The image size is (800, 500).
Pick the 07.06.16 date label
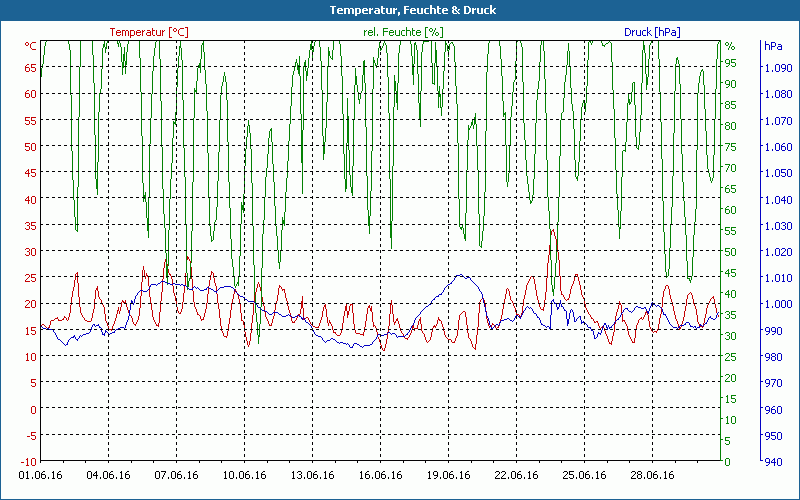pos(177,475)
